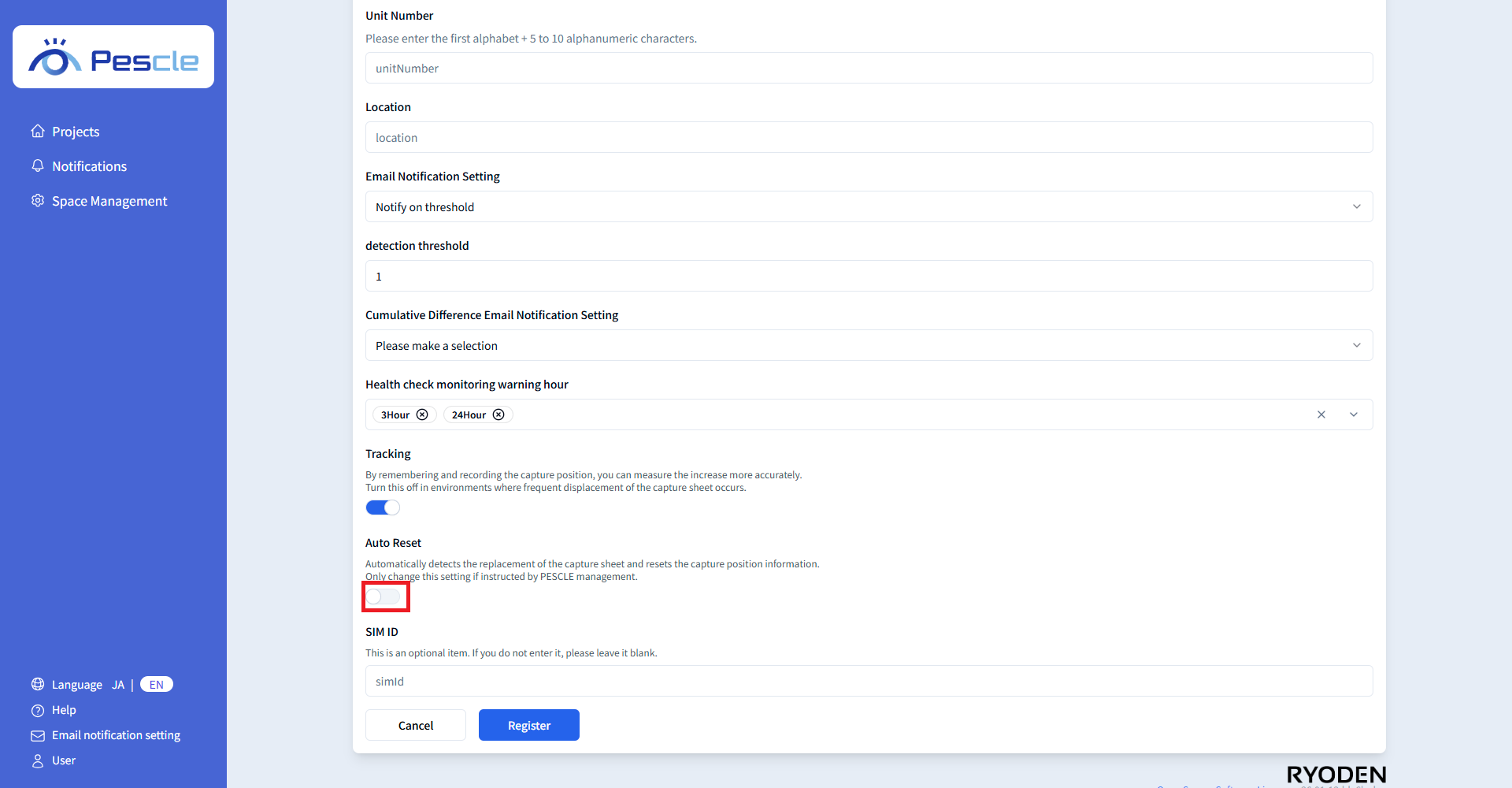Expand the Health check warning hour dropdown
1512x788 pixels.
(x=1354, y=414)
